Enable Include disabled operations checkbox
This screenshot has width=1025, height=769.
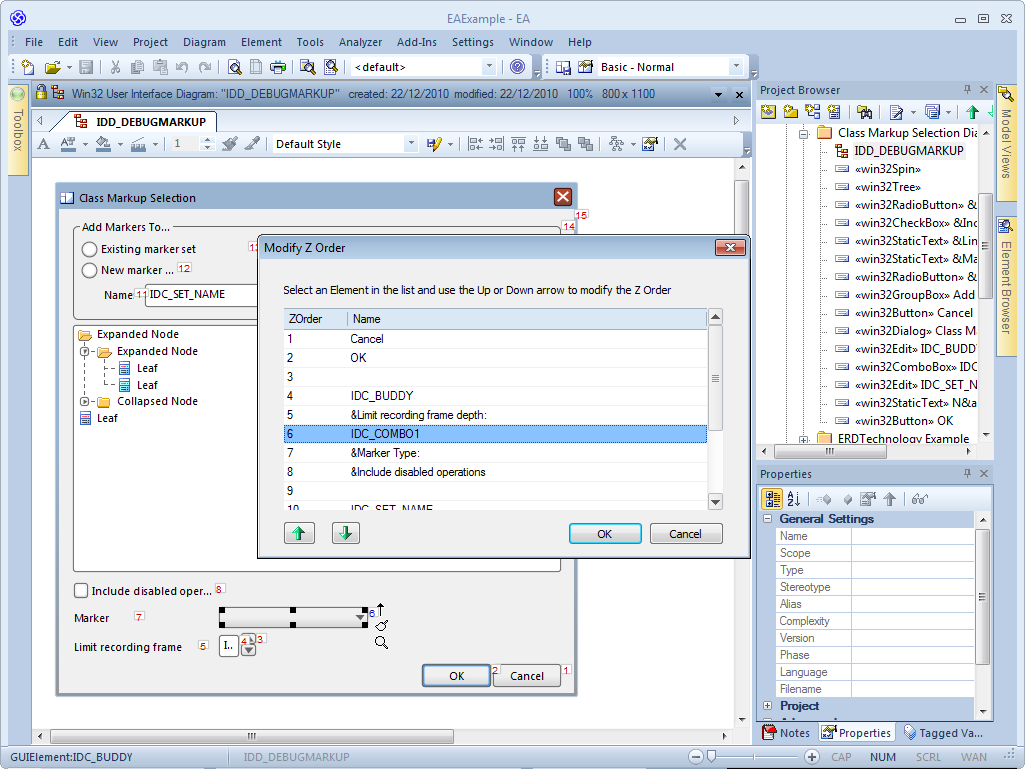80,590
